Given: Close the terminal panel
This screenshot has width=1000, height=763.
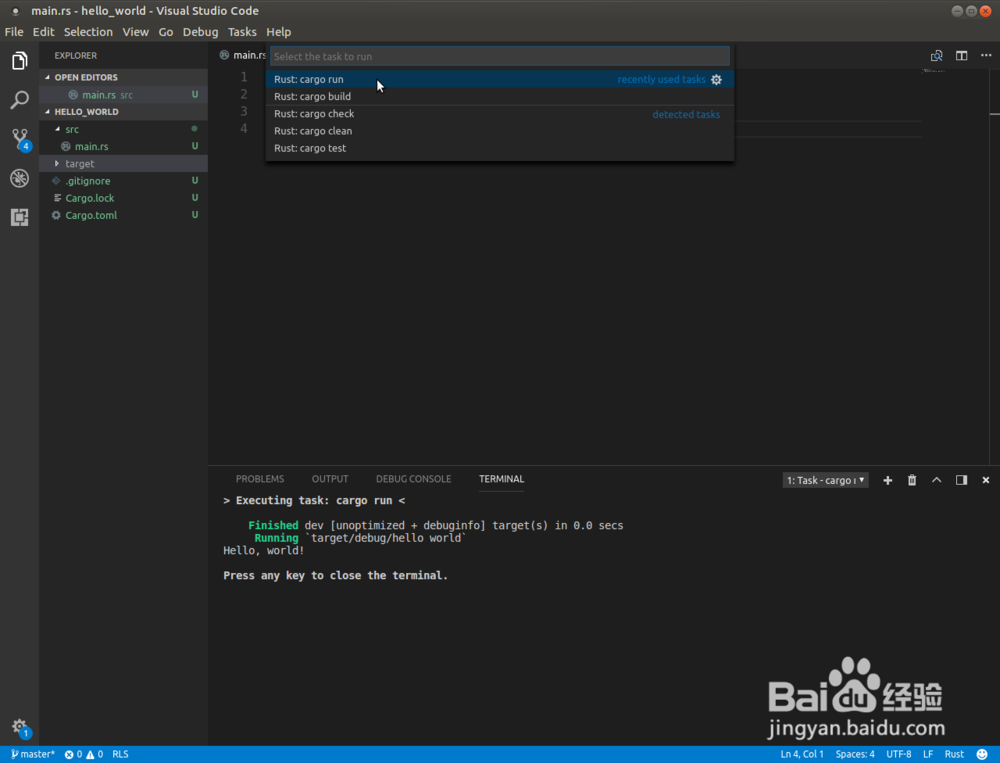Looking at the screenshot, I should pyautogui.click(x=985, y=480).
